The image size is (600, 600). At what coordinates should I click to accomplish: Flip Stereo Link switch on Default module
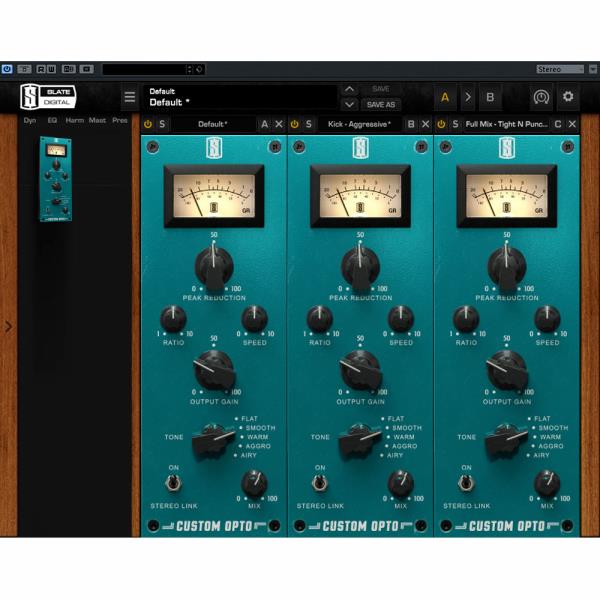(x=173, y=483)
